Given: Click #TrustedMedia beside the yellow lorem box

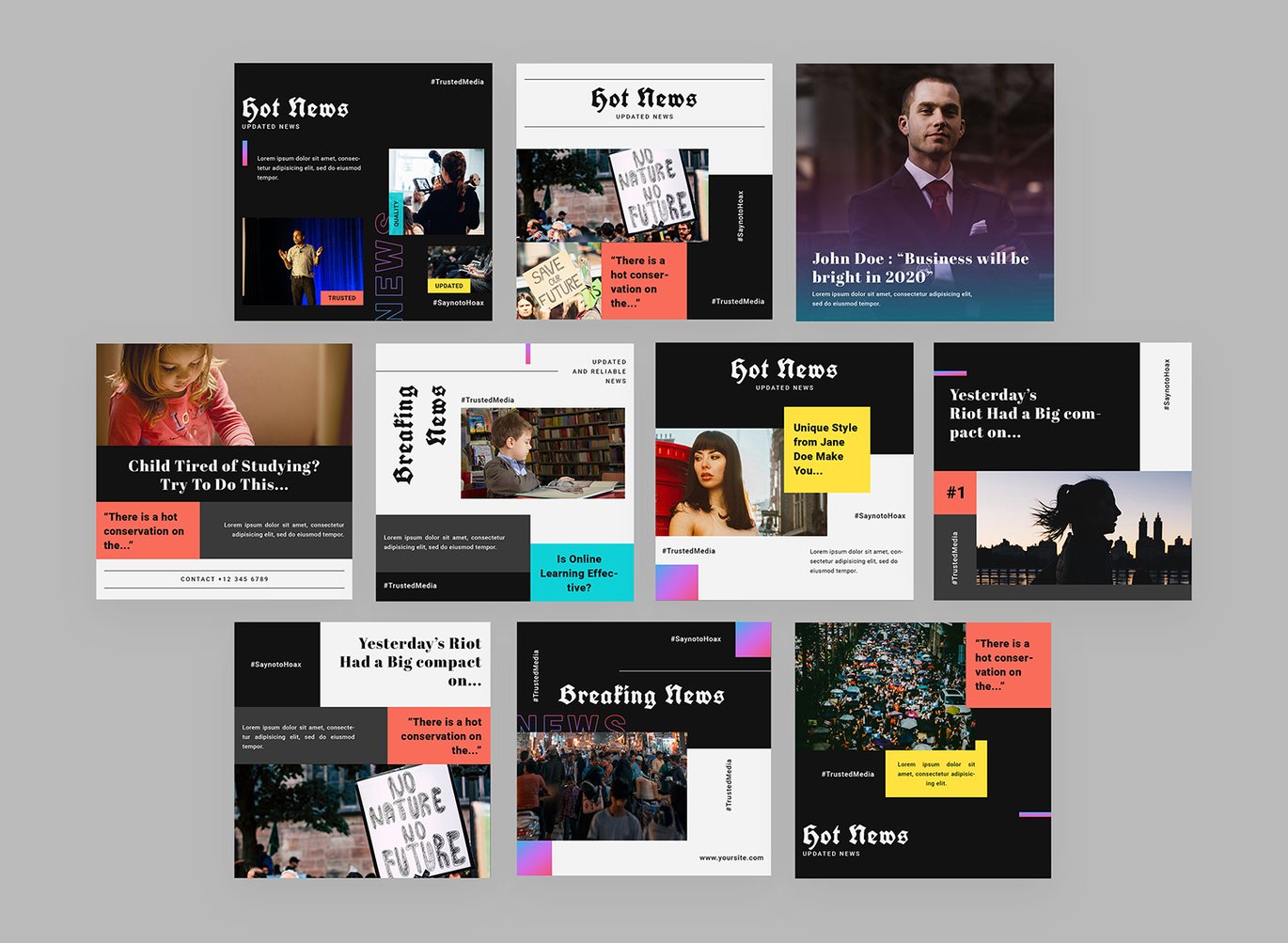Looking at the screenshot, I should click(x=848, y=774).
